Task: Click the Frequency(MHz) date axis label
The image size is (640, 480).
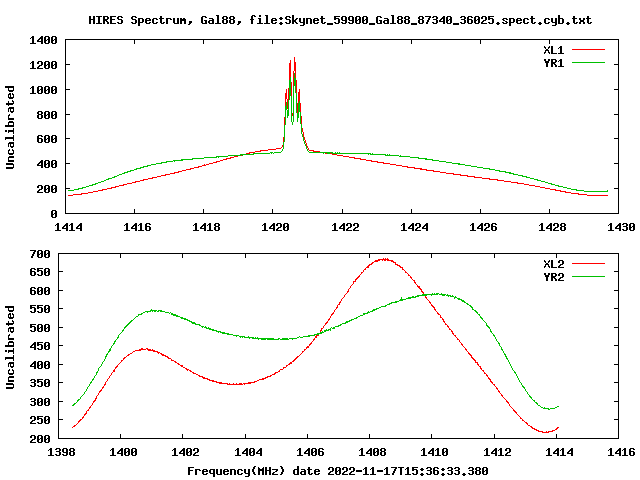Action: pos(338,471)
